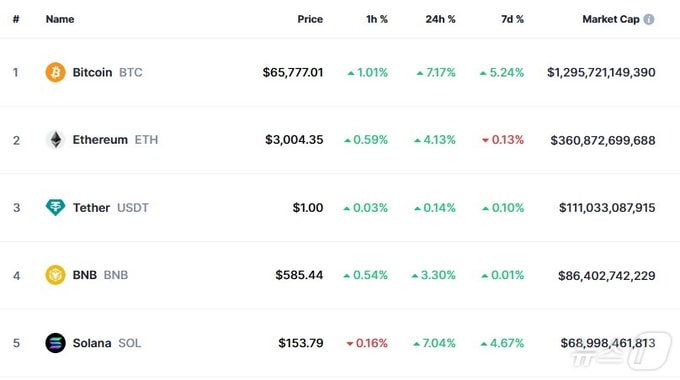Click the # rank column header
This screenshot has height=380, width=680.
[16, 19]
